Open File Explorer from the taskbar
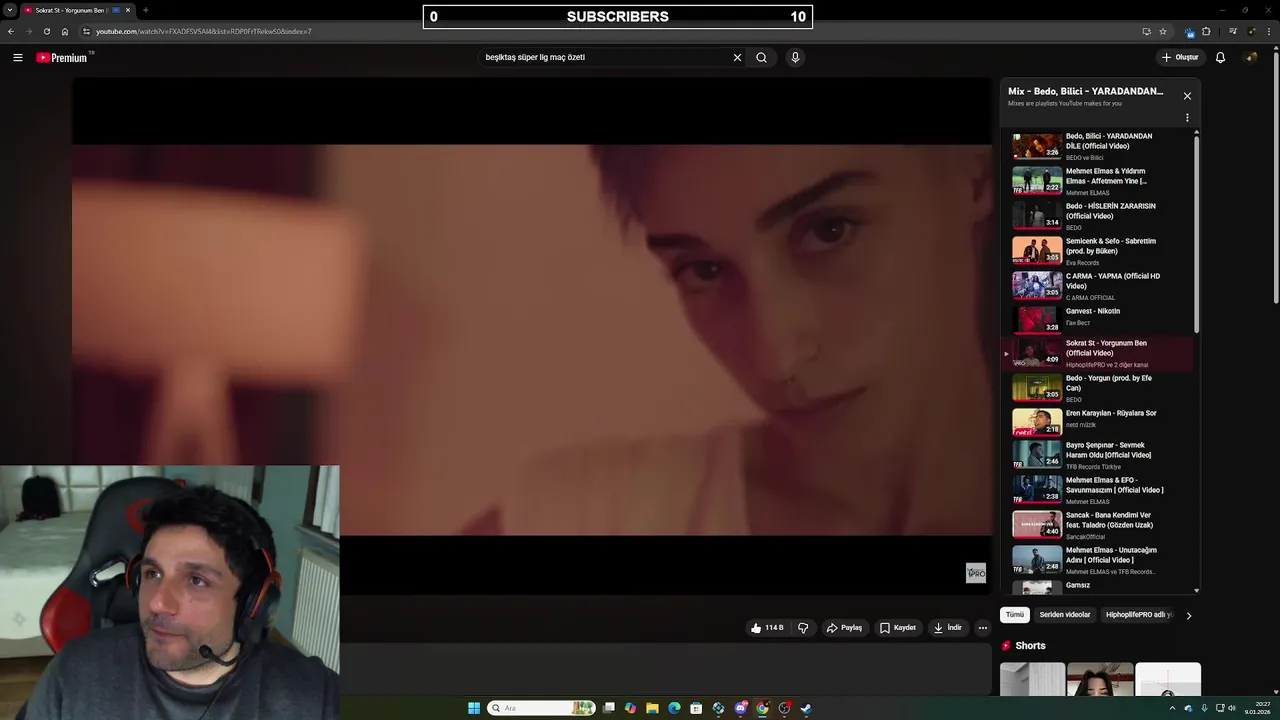 click(x=652, y=708)
